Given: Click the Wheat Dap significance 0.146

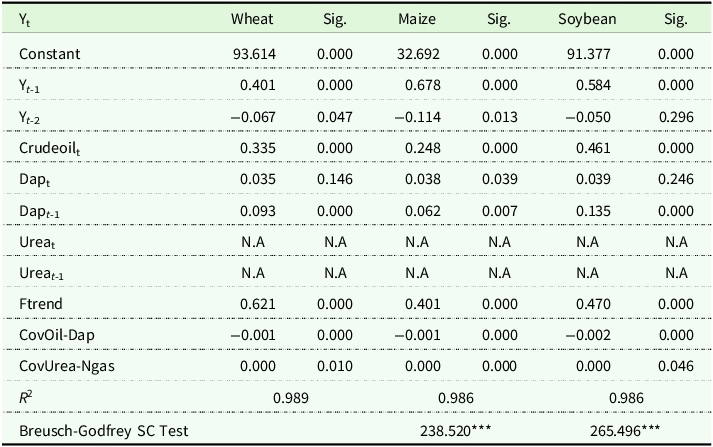Looking at the screenshot, I should coord(343,179).
